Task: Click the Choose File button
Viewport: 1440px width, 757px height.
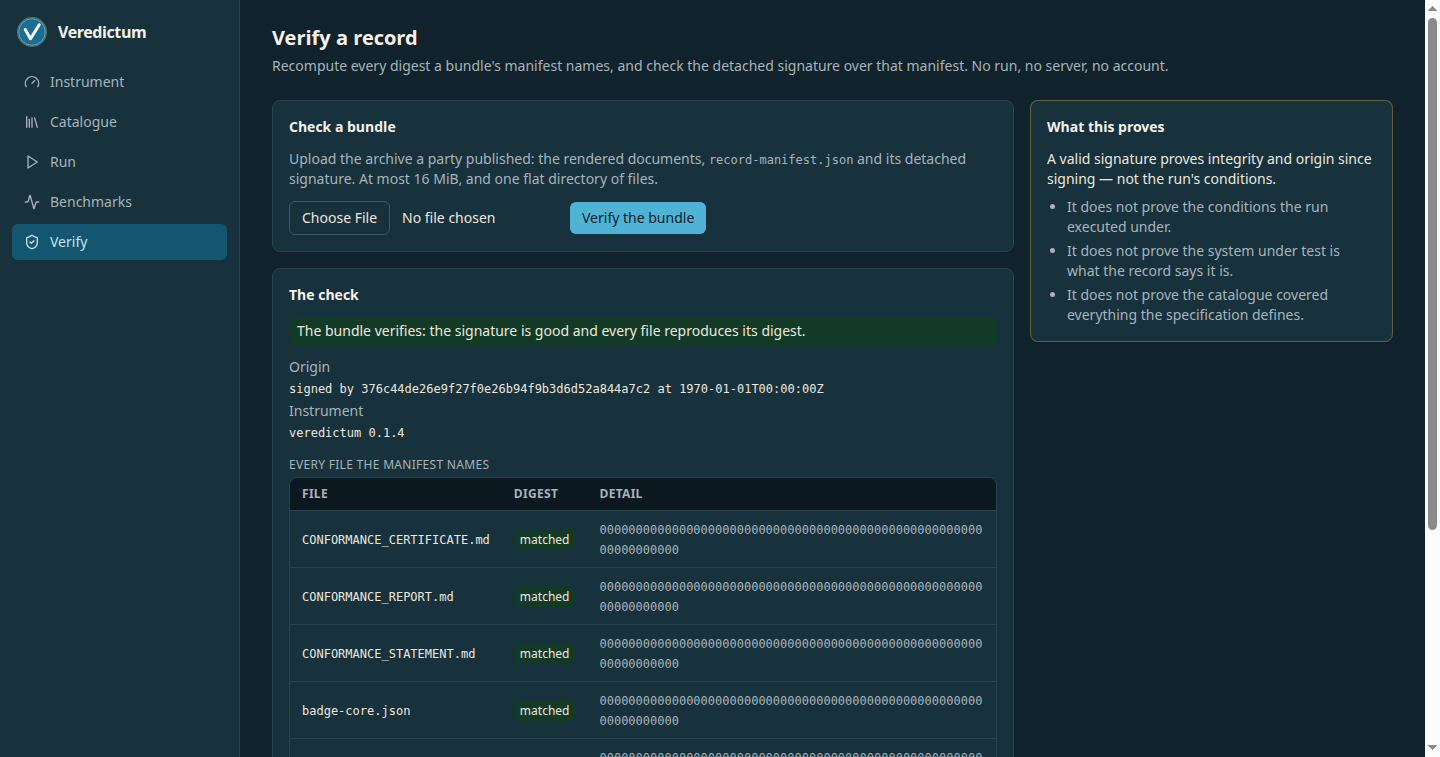Action: tap(339, 218)
